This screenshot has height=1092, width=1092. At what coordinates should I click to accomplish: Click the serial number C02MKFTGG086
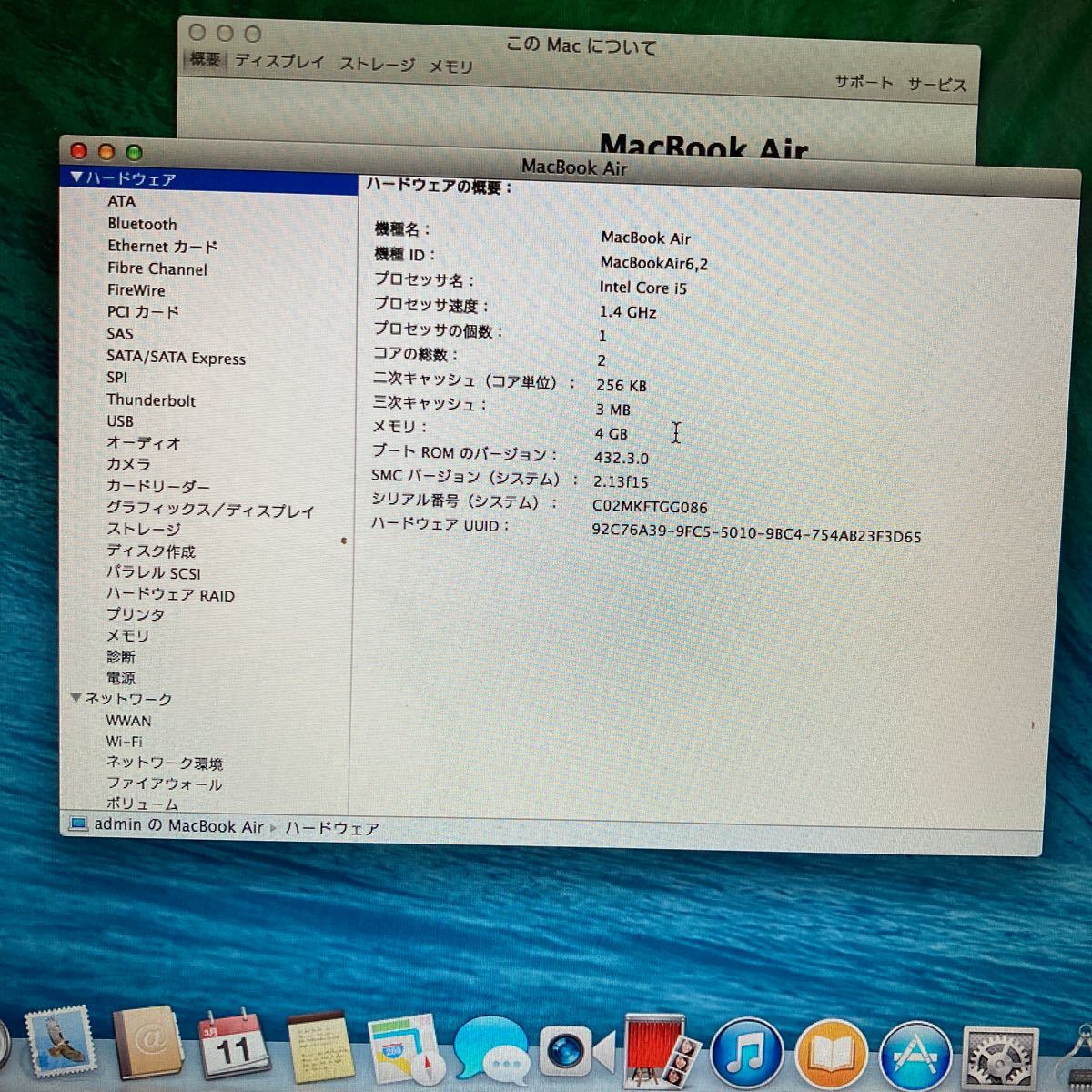tap(650, 507)
